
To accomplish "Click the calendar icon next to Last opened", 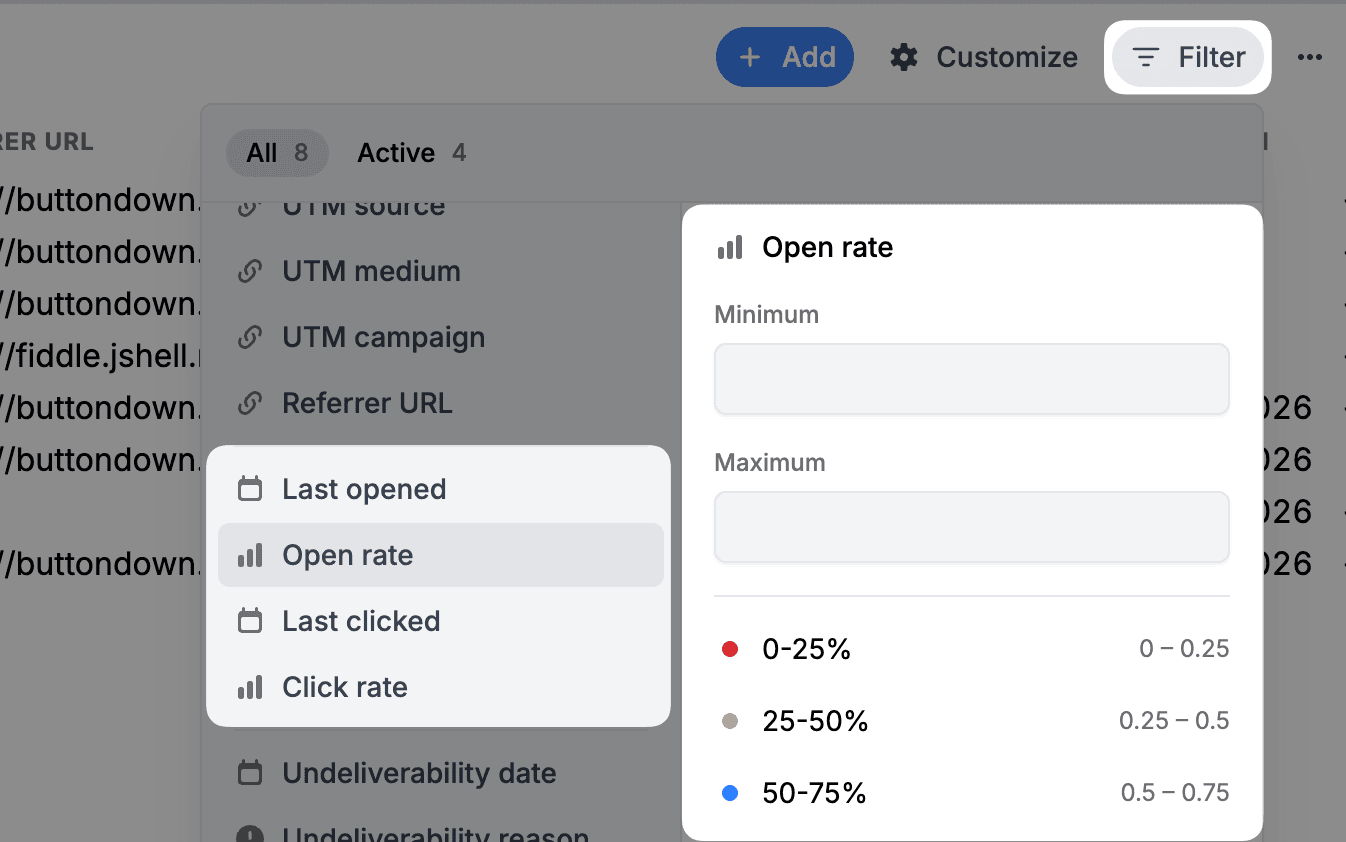I will [248, 488].
